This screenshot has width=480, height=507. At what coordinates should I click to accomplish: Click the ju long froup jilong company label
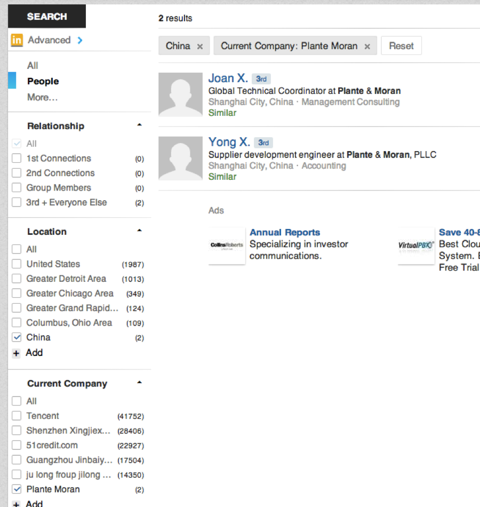click(69, 475)
